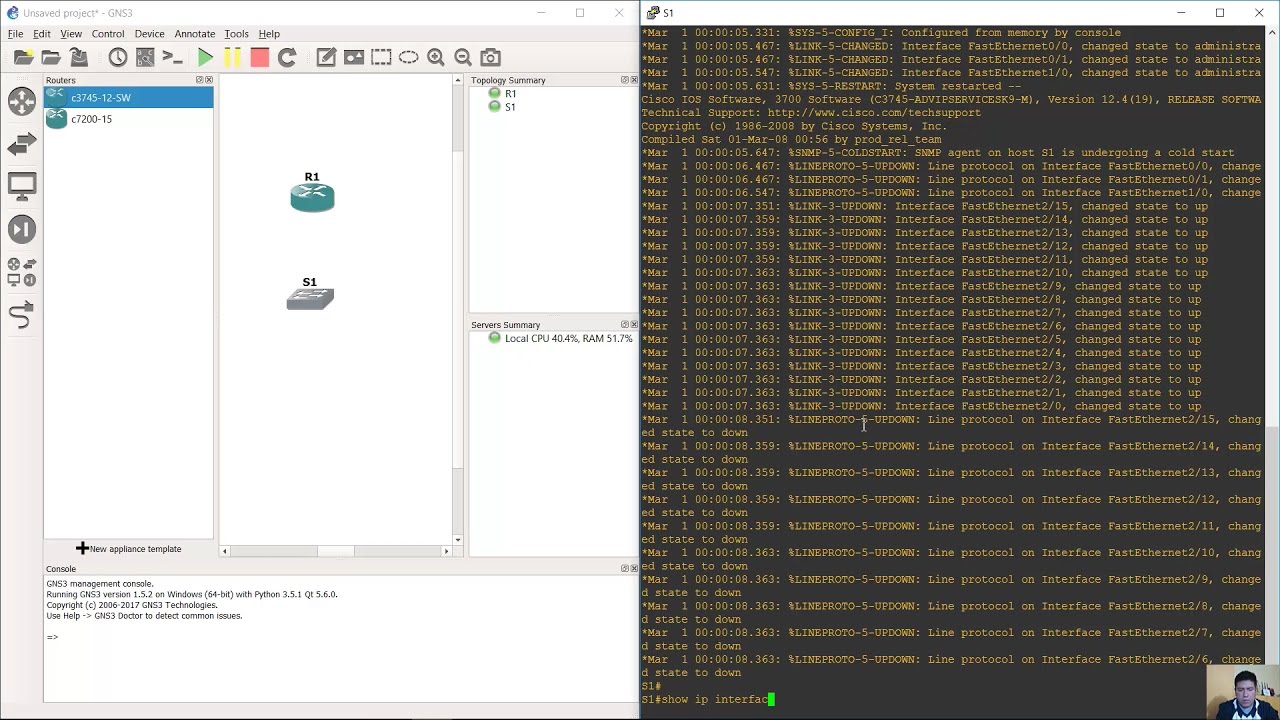Undock the Topology Summary panel
The image size is (1280, 720).
pyautogui.click(x=625, y=80)
